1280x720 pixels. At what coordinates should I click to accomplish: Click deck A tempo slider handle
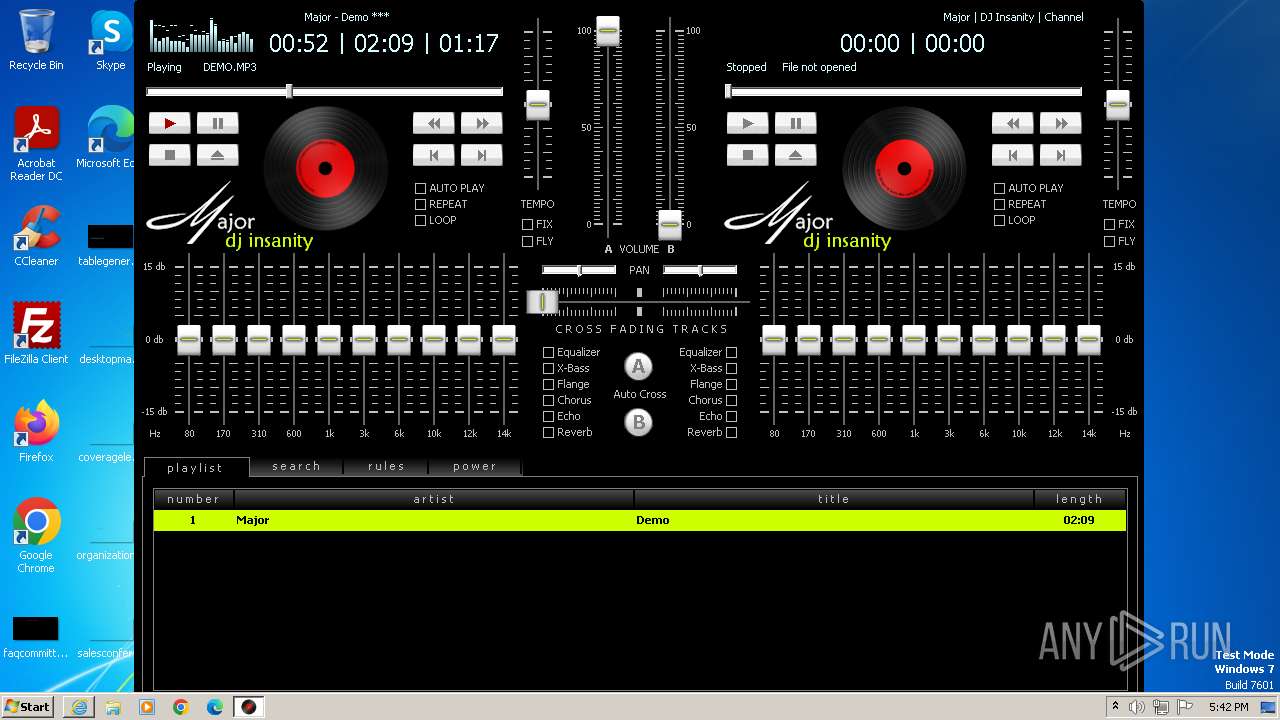coord(537,105)
